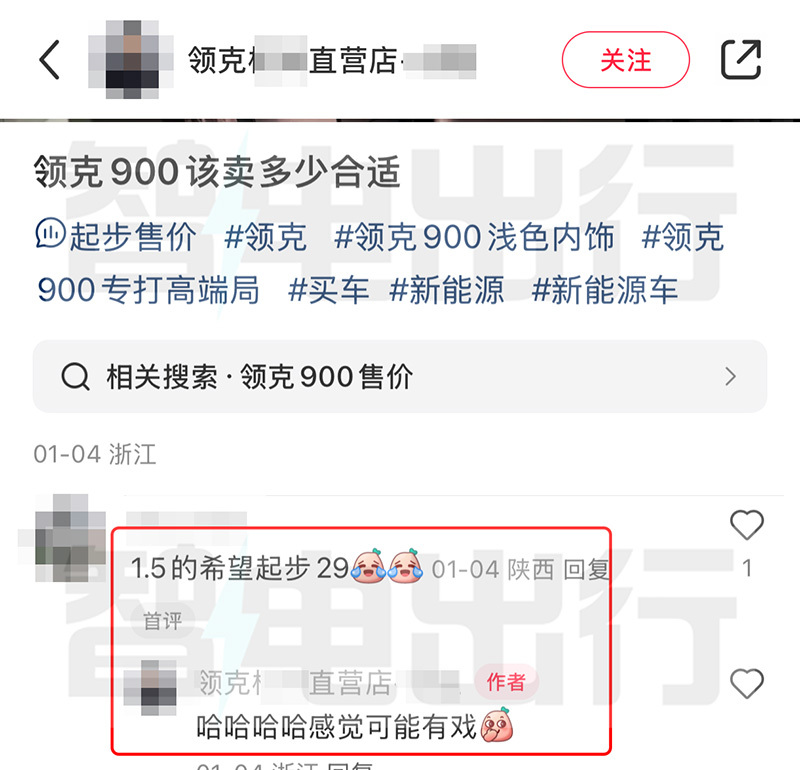Open the 起步售价 topic bubble icon
Viewport: 800px width, 770px height.
click(50, 233)
